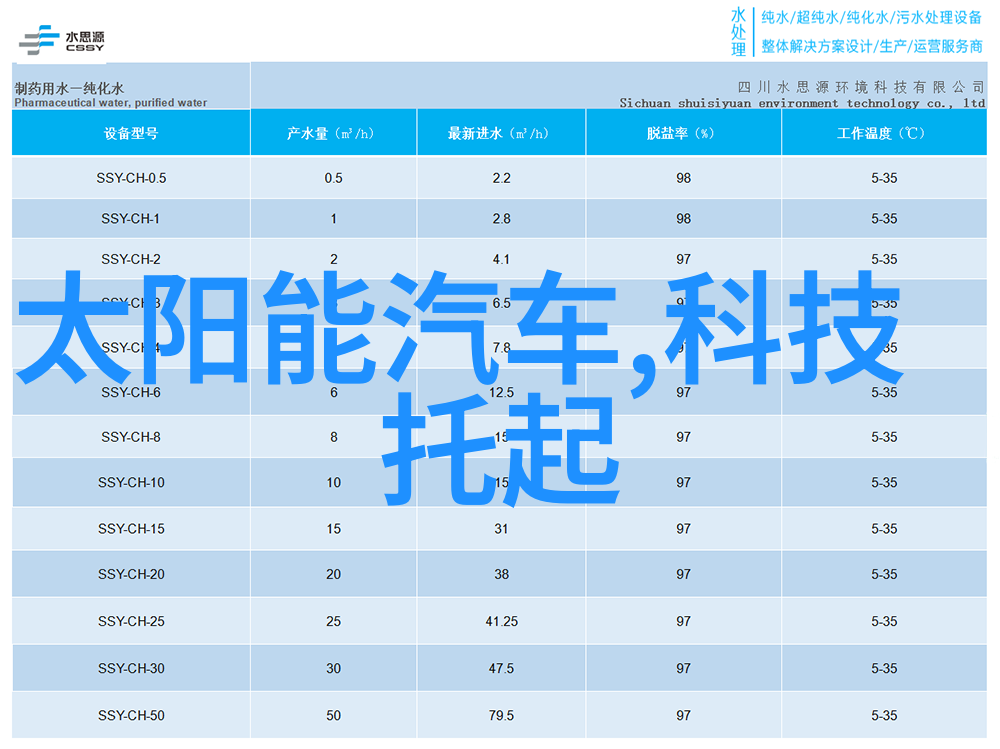Select the 脱盐率 (%) column header
This screenshot has width=1000, height=749.
click(683, 133)
